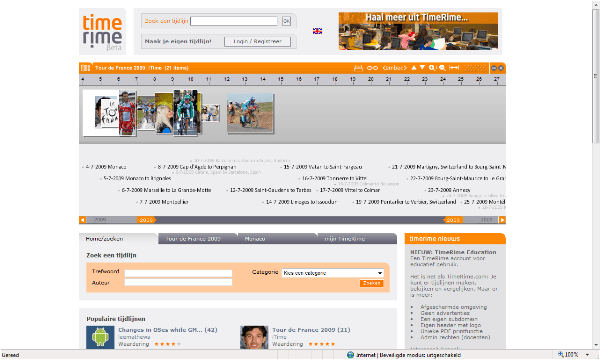Viewport: 600px width, 360px height.
Task: Select 6-7-2009 Marseille to La Grande-Motte
Action: [165, 190]
